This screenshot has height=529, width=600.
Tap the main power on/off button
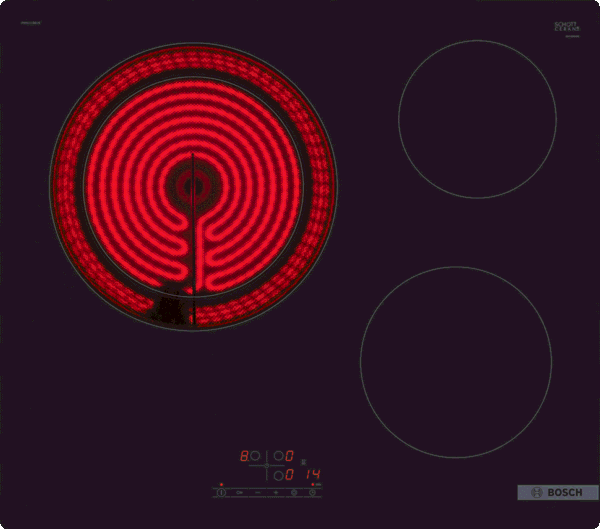click(x=222, y=492)
